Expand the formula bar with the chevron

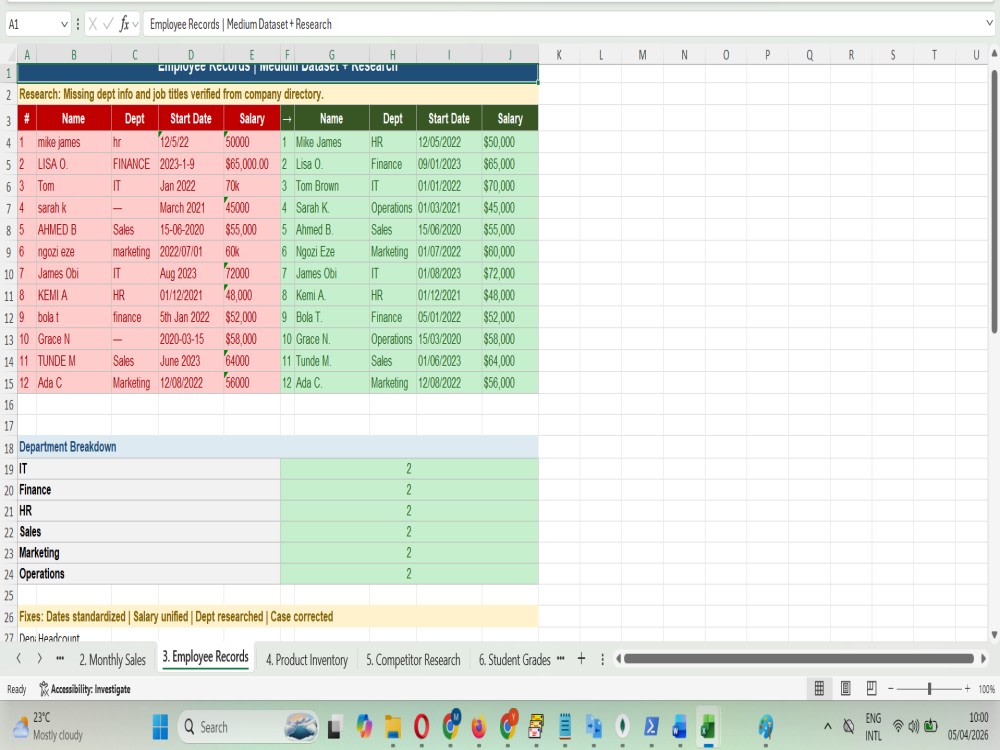coord(989,24)
